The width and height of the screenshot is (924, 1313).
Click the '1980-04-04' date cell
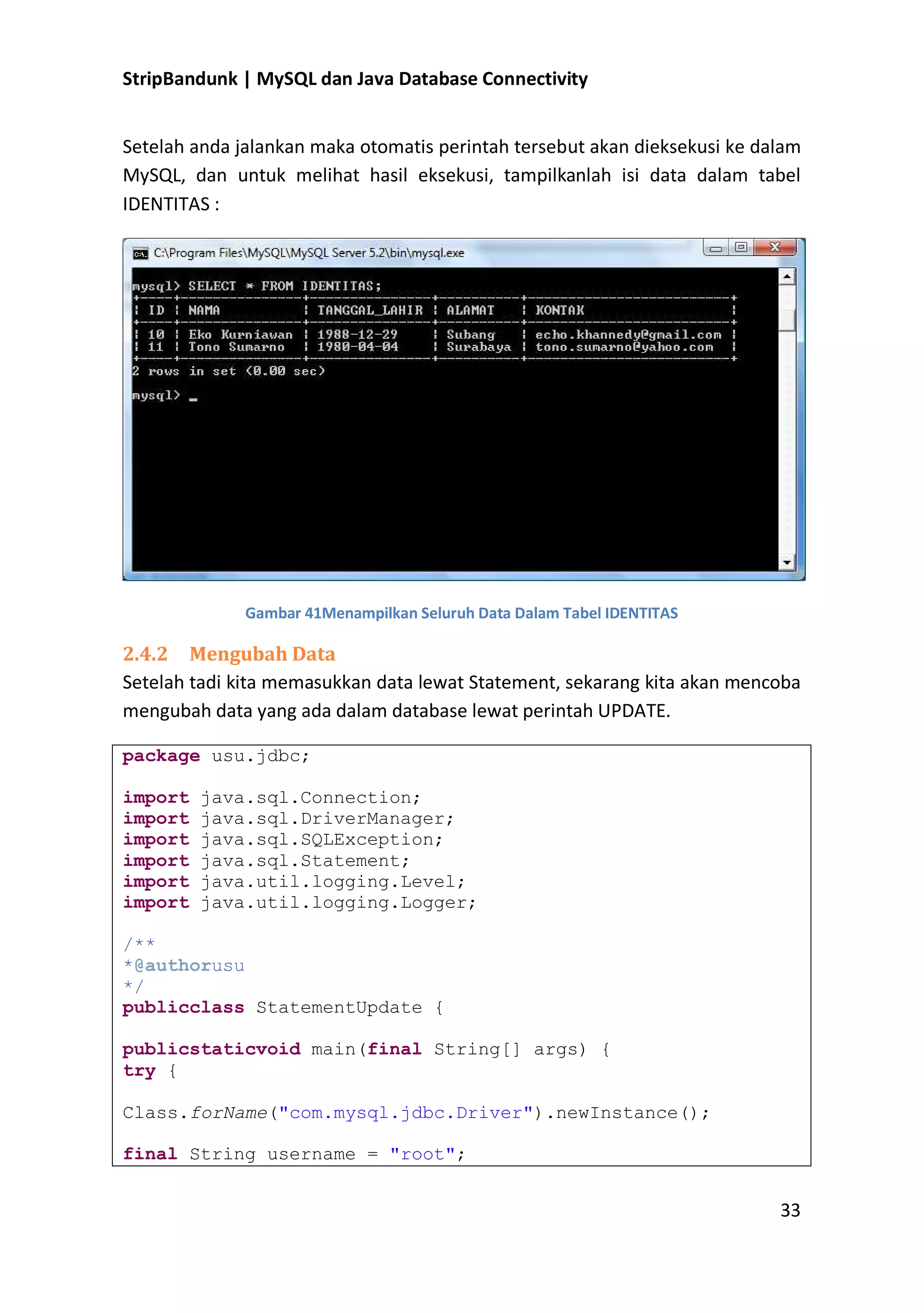tap(357, 347)
